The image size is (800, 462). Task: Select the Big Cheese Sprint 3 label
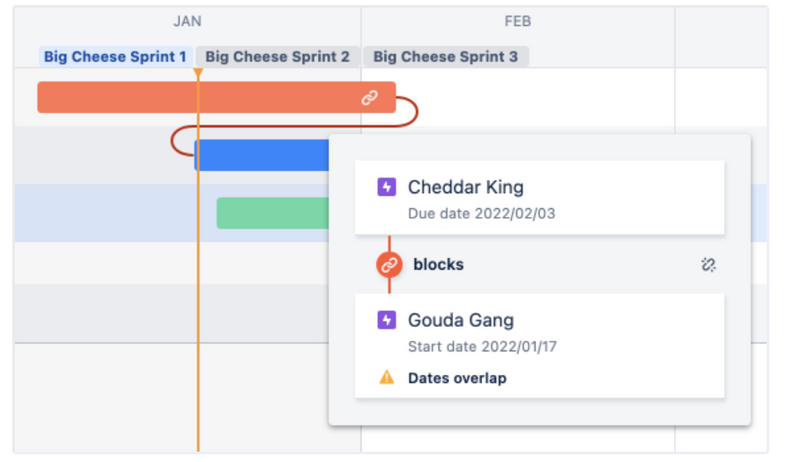coord(445,57)
